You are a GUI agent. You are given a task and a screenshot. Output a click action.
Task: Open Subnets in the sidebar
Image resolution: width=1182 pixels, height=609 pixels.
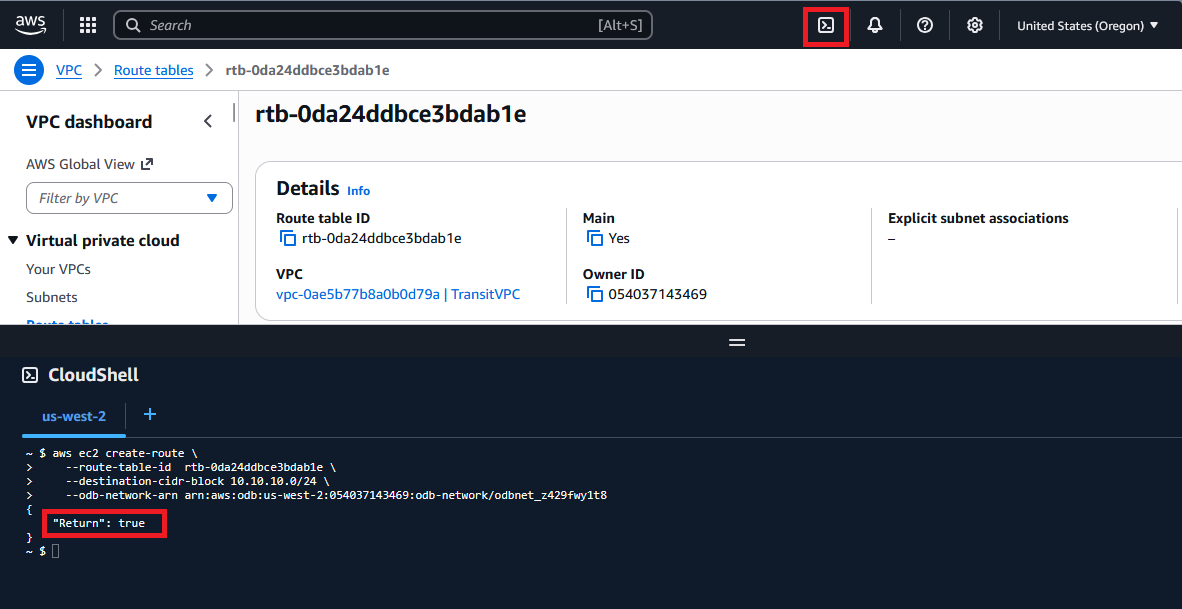click(x=52, y=297)
